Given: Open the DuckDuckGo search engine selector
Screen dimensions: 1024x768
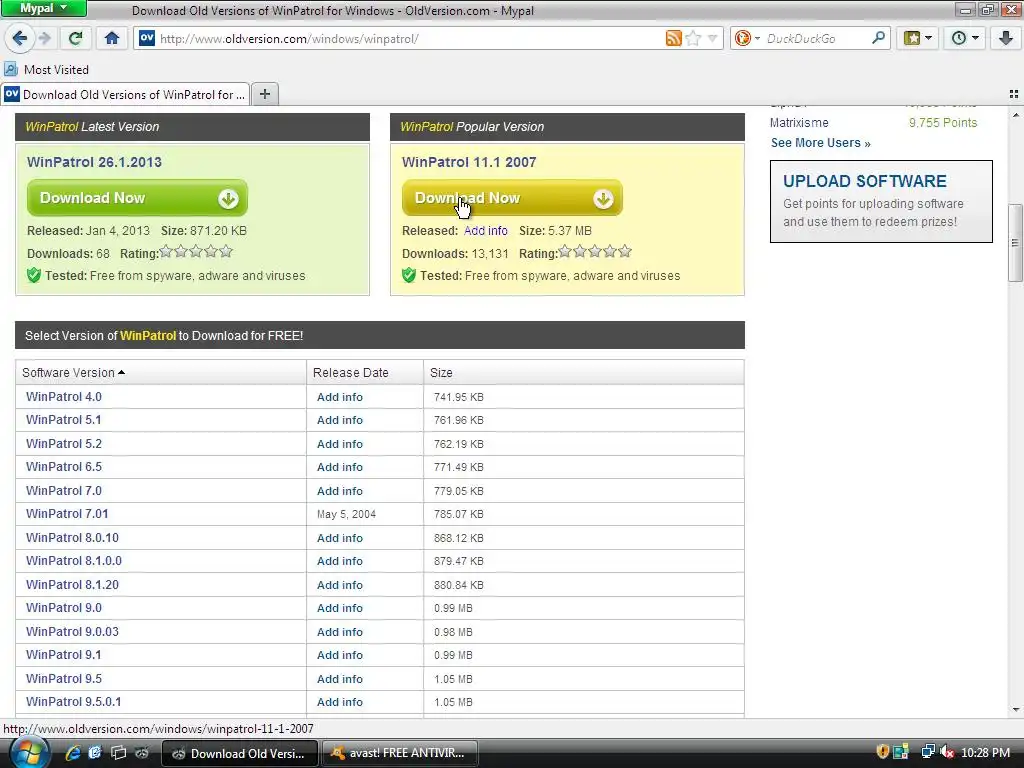Looking at the screenshot, I should coord(746,39).
